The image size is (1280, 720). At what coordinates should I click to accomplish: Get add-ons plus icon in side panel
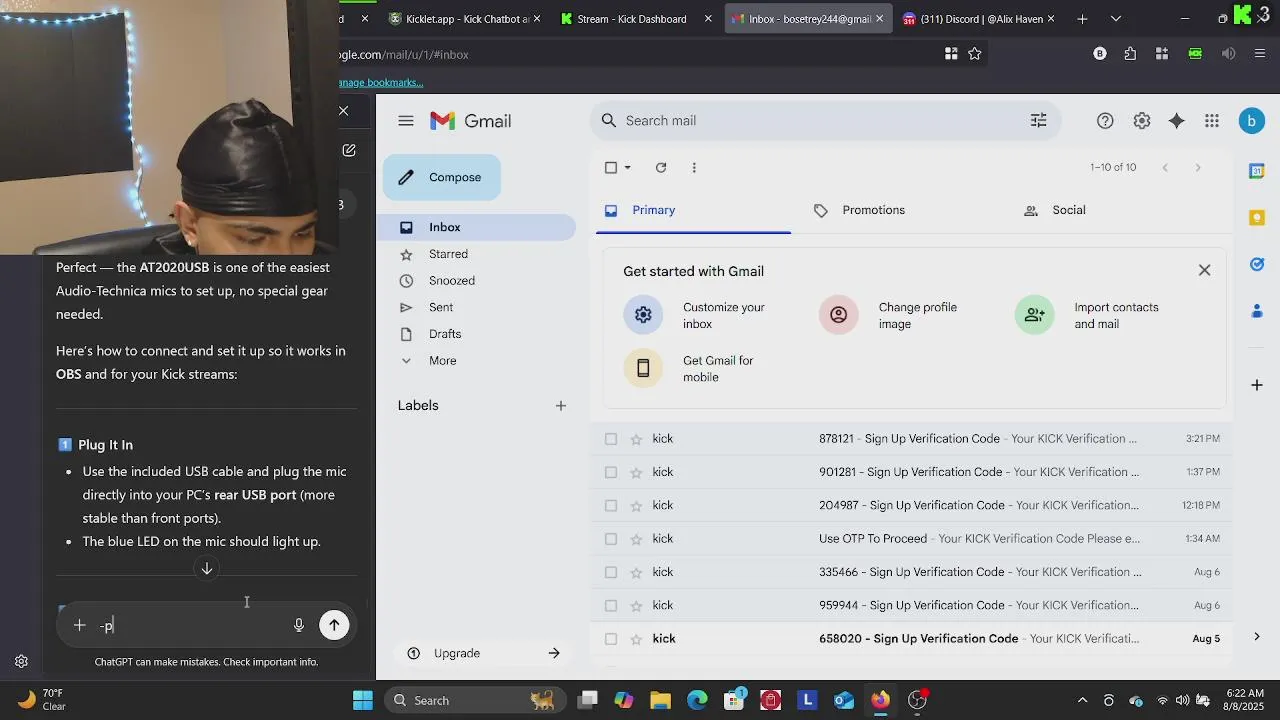pyautogui.click(x=1257, y=385)
